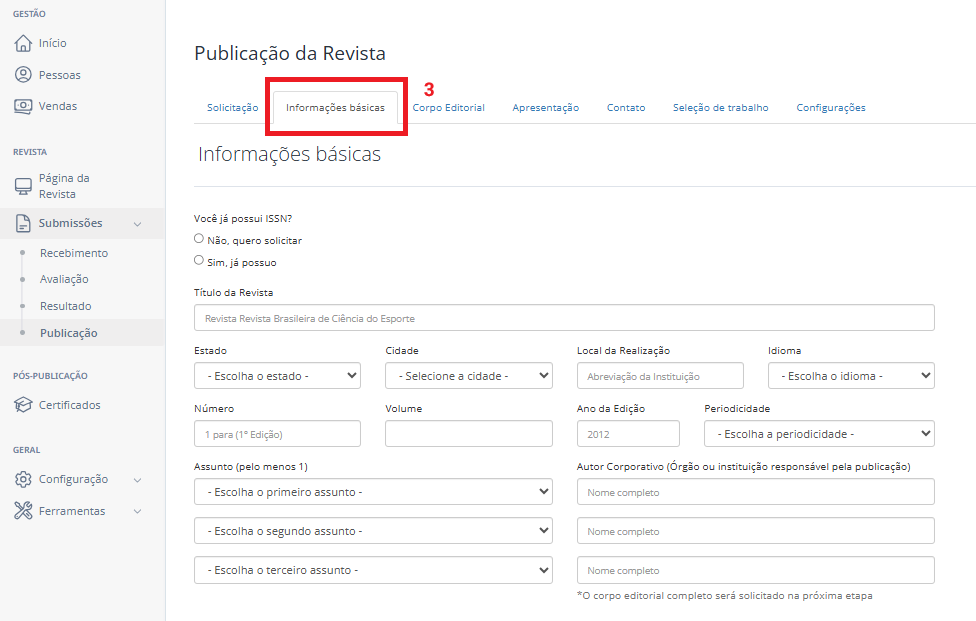The width and height of the screenshot is (976, 621).
Task: Open the Estado dropdown
Action: click(x=278, y=376)
